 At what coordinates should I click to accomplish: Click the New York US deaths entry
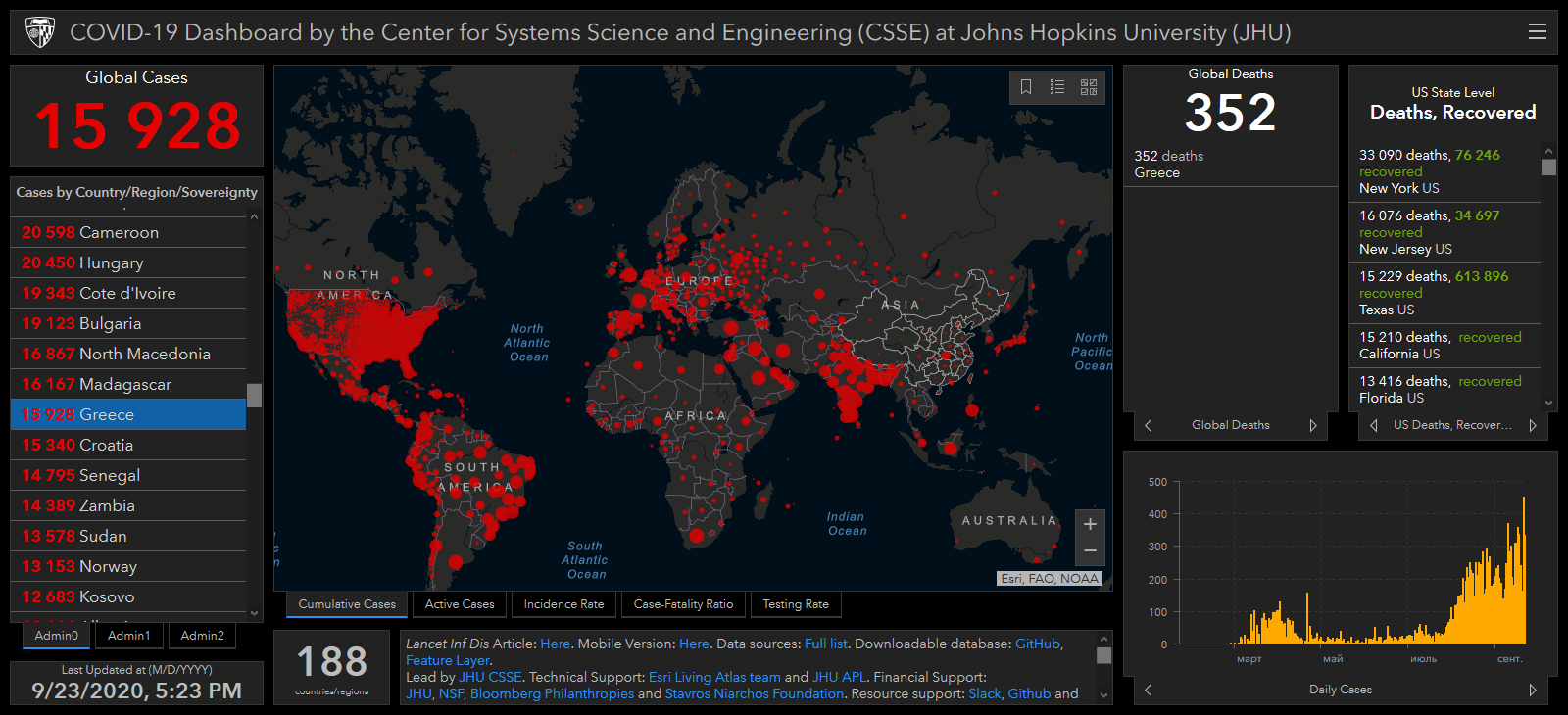[x=1445, y=171]
